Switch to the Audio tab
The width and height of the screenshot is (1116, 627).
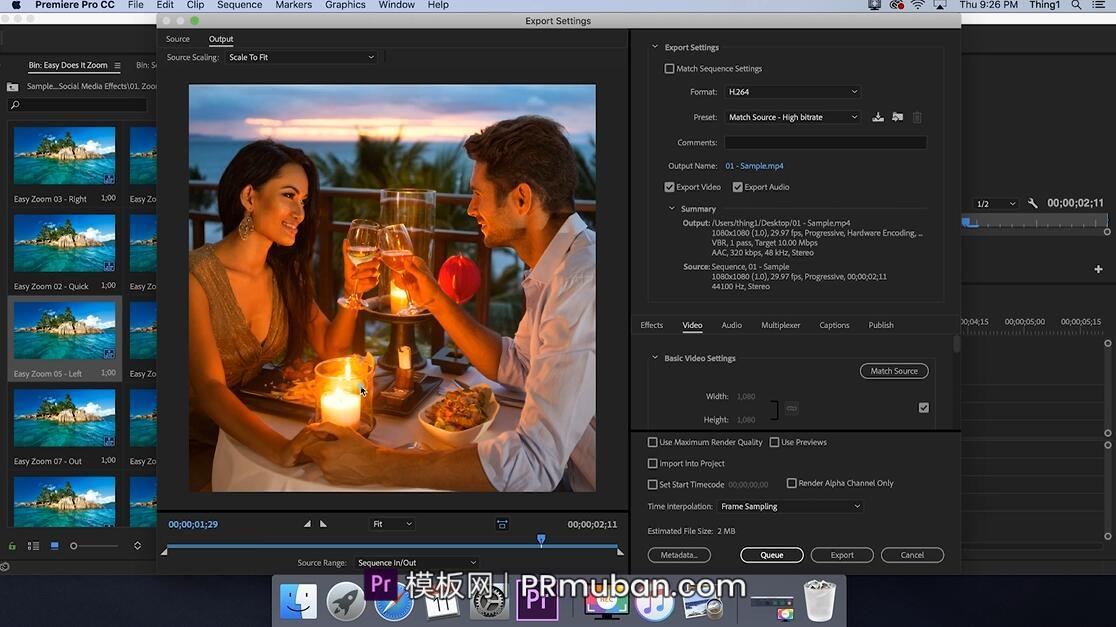(731, 325)
